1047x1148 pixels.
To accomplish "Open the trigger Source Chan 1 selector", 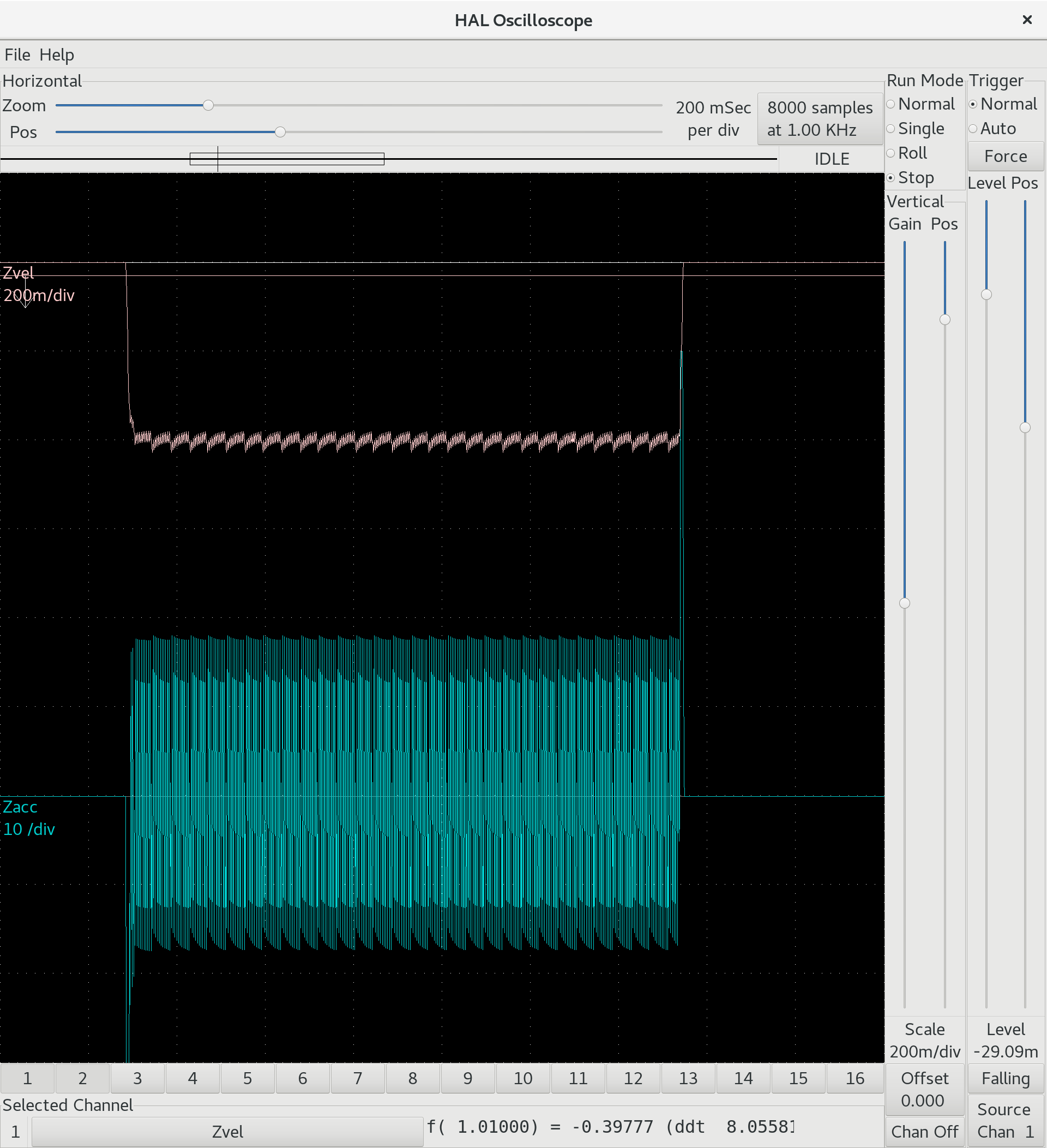I will (x=1006, y=1120).
